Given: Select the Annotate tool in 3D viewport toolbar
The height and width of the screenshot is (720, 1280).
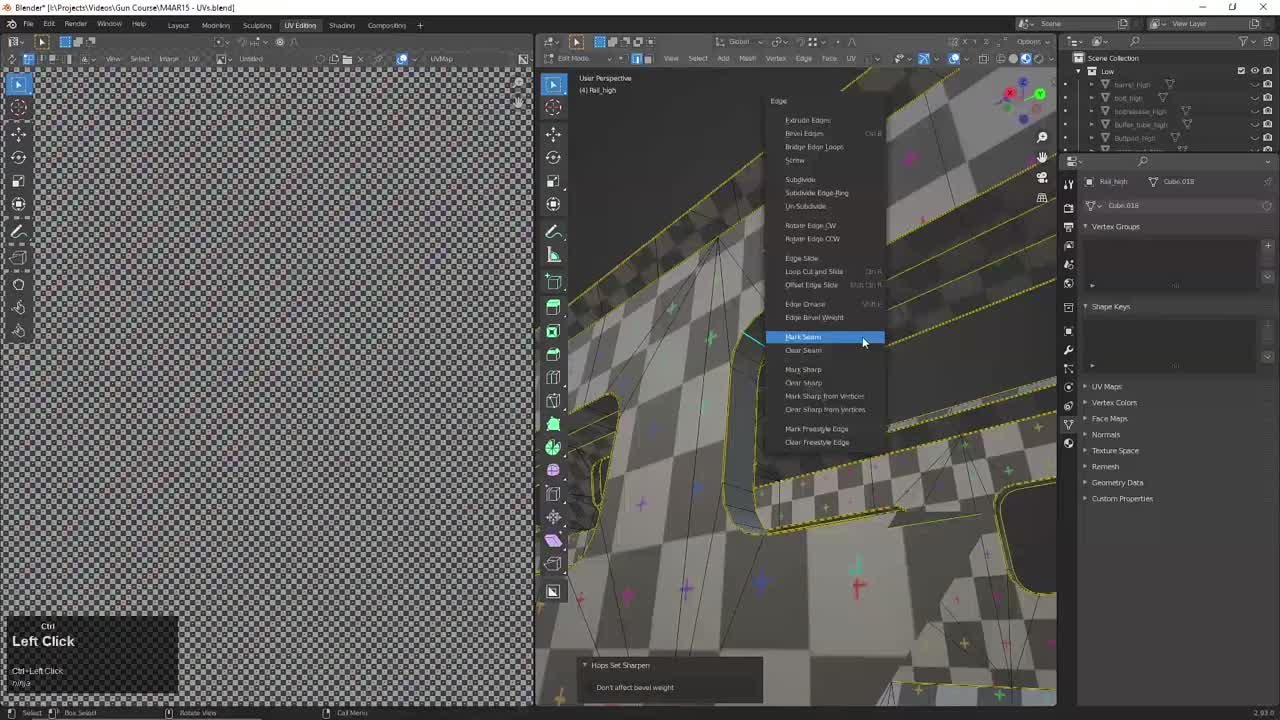Looking at the screenshot, I should click(553, 232).
